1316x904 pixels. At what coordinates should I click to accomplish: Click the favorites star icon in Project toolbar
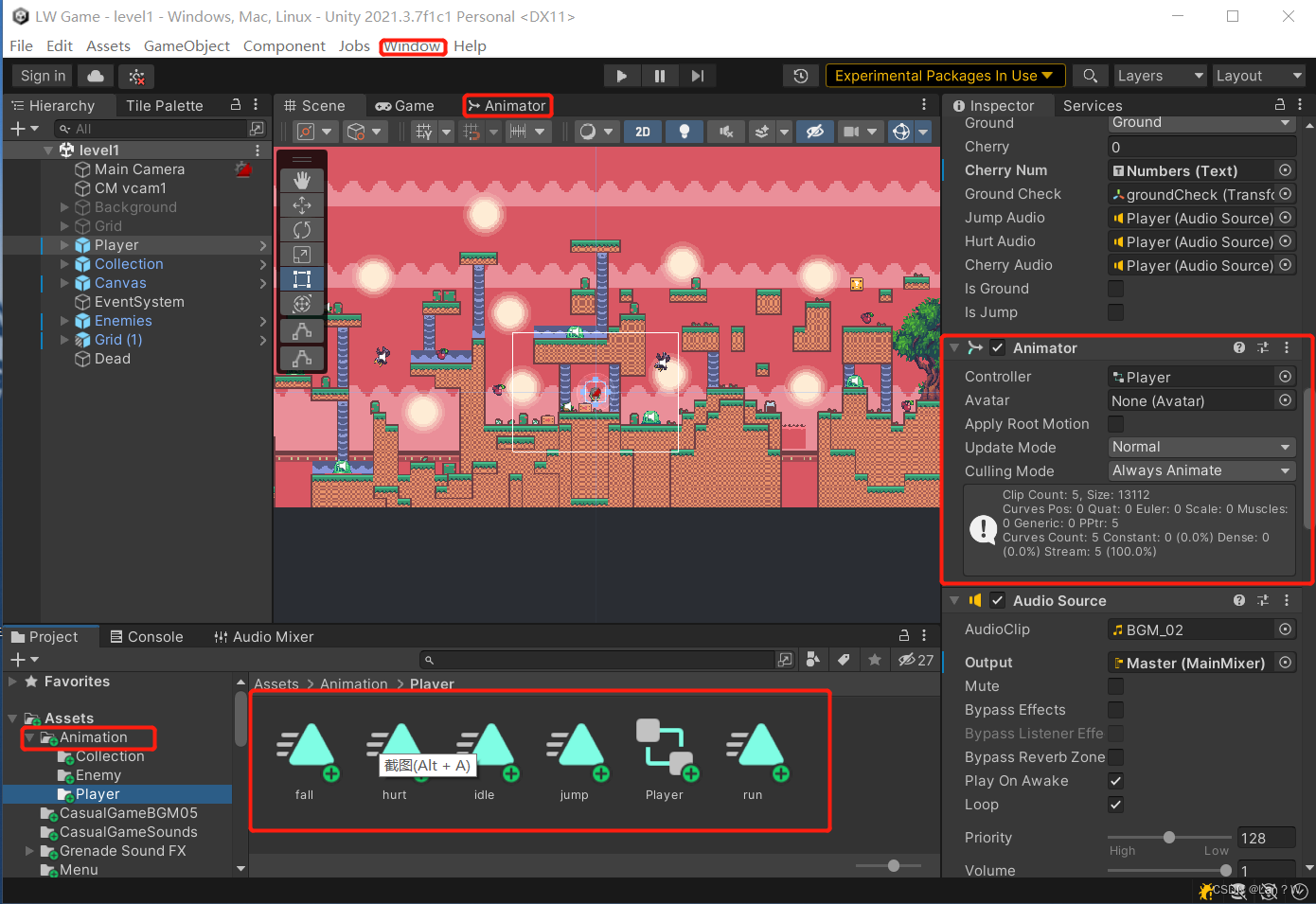pos(875,660)
